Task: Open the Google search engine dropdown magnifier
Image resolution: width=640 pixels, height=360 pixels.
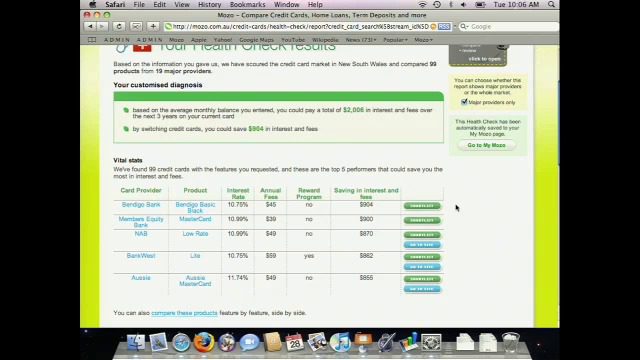Action: coord(464,27)
